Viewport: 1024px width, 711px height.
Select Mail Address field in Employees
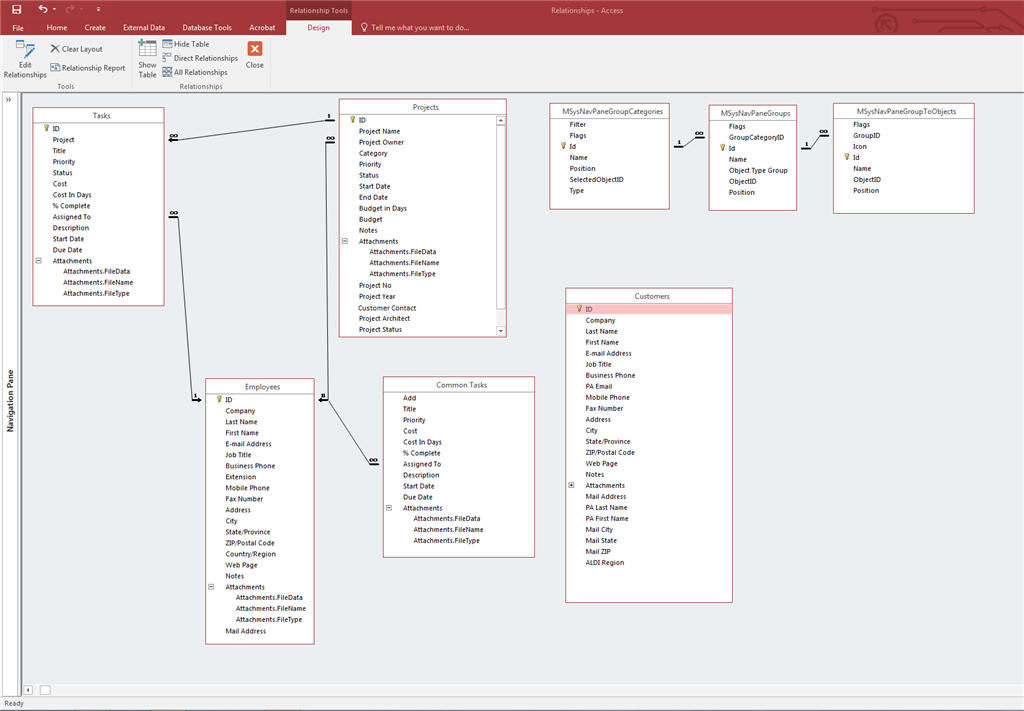(x=246, y=631)
